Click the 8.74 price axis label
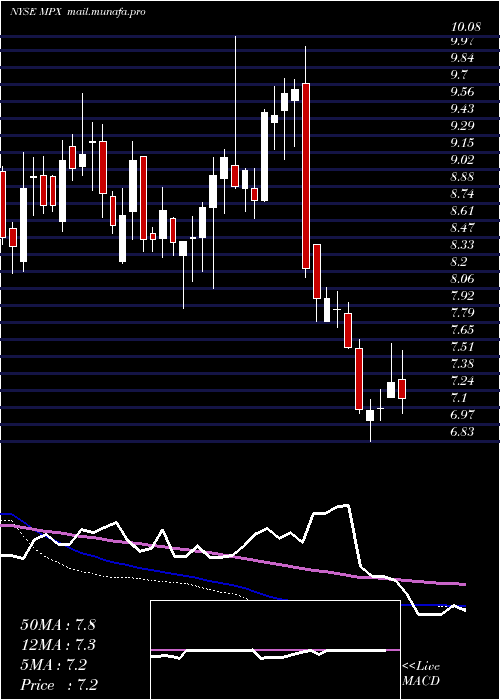The width and height of the screenshot is (500, 700). pyautogui.click(x=462, y=194)
